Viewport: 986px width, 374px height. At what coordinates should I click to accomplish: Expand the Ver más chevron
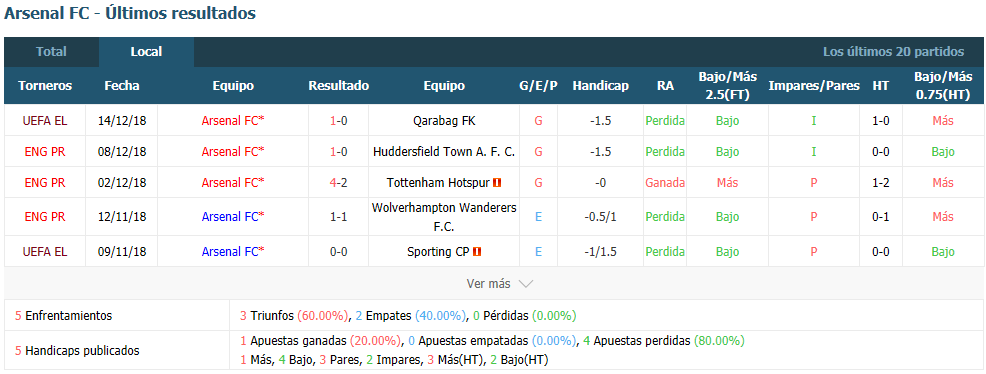point(526,284)
